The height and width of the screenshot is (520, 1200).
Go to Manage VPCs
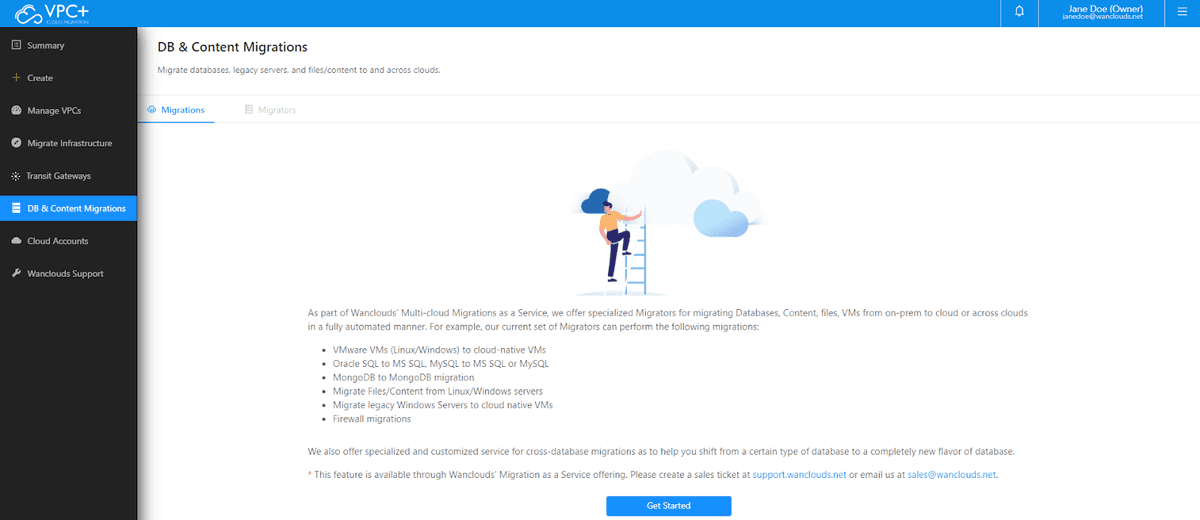[68, 110]
